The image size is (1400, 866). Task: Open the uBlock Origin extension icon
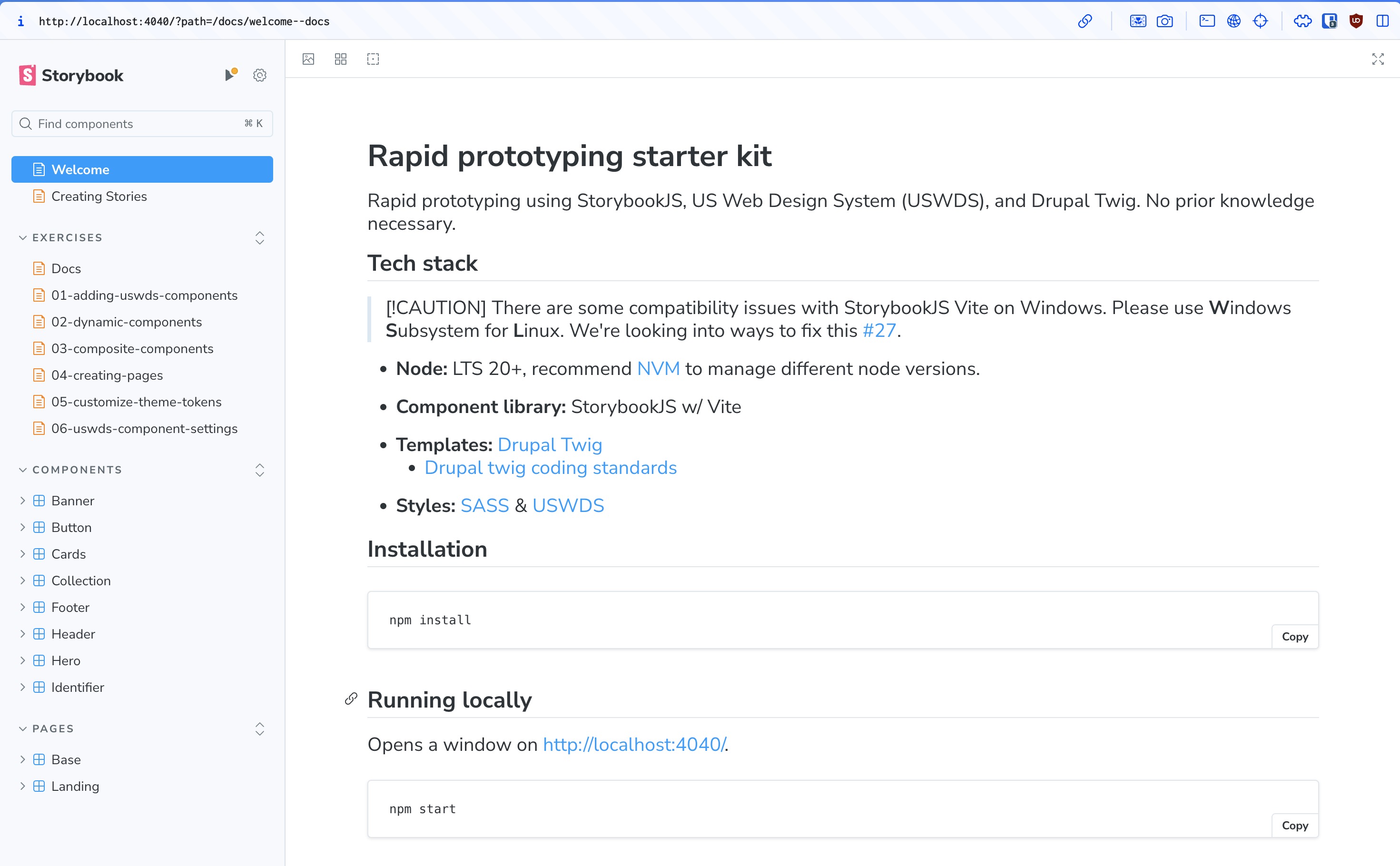point(1356,21)
